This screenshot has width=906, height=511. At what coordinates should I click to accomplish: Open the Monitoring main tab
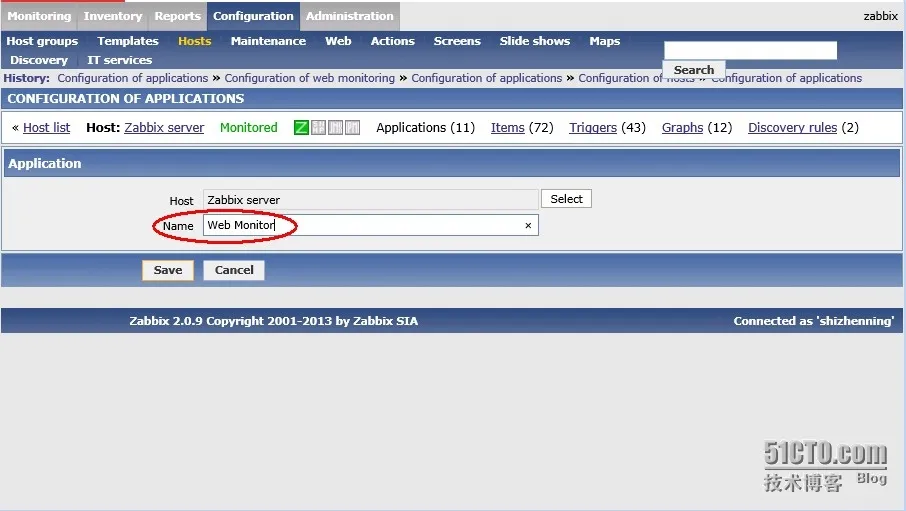(39, 16)
